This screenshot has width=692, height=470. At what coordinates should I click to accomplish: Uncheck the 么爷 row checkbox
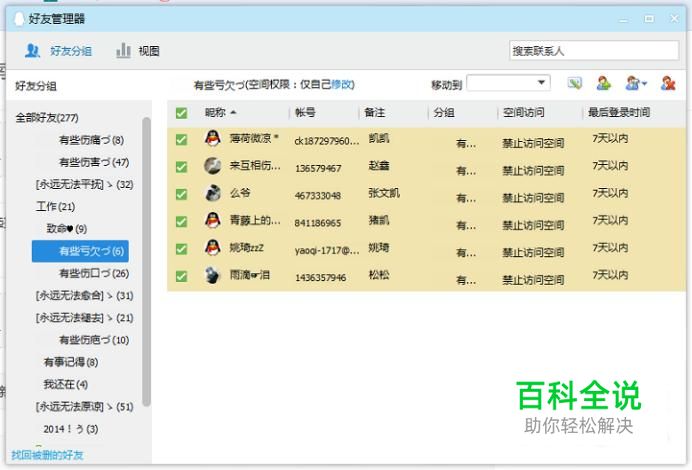(181, 194)
